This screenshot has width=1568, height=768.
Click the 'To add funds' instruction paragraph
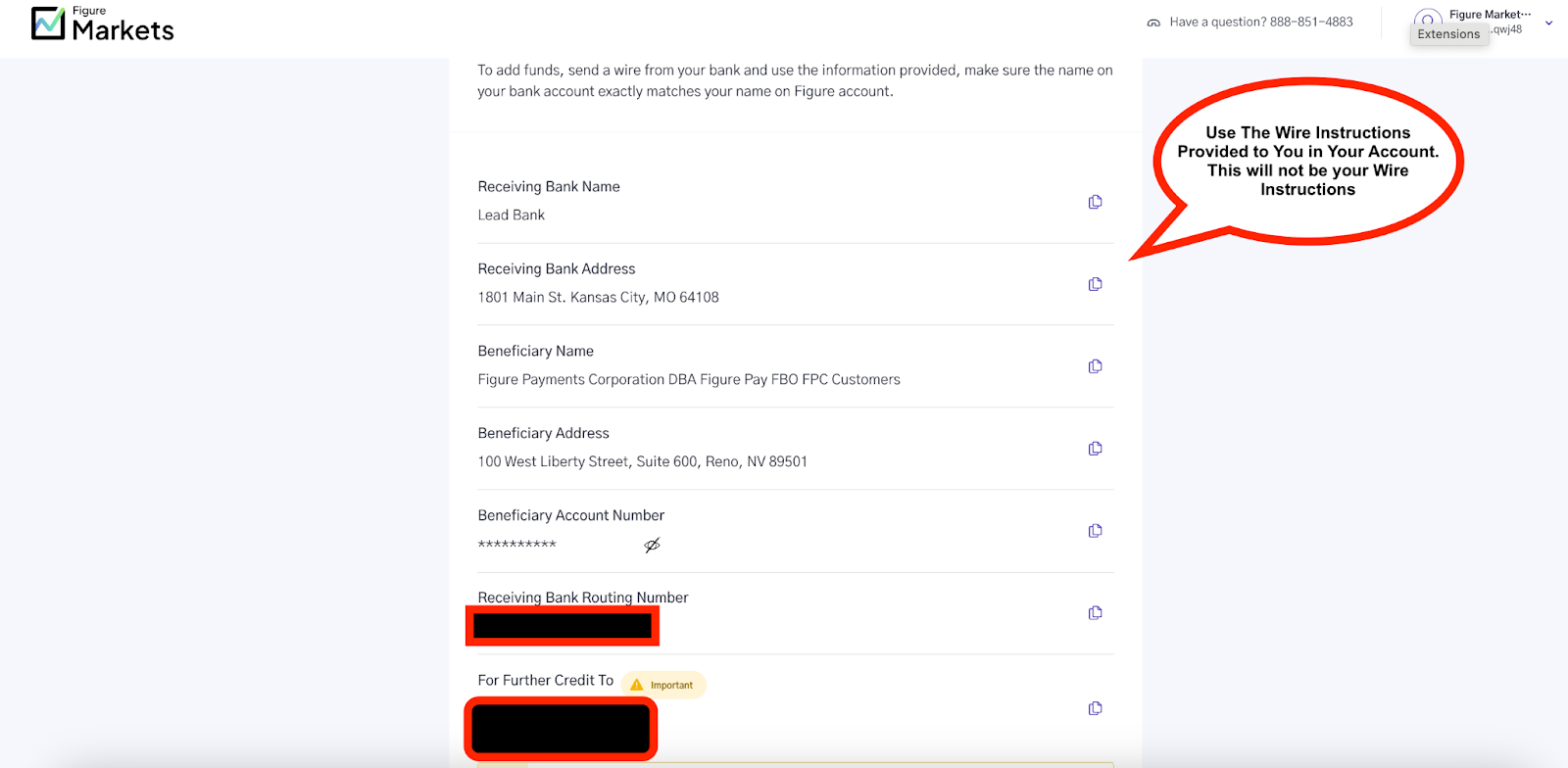795,80
